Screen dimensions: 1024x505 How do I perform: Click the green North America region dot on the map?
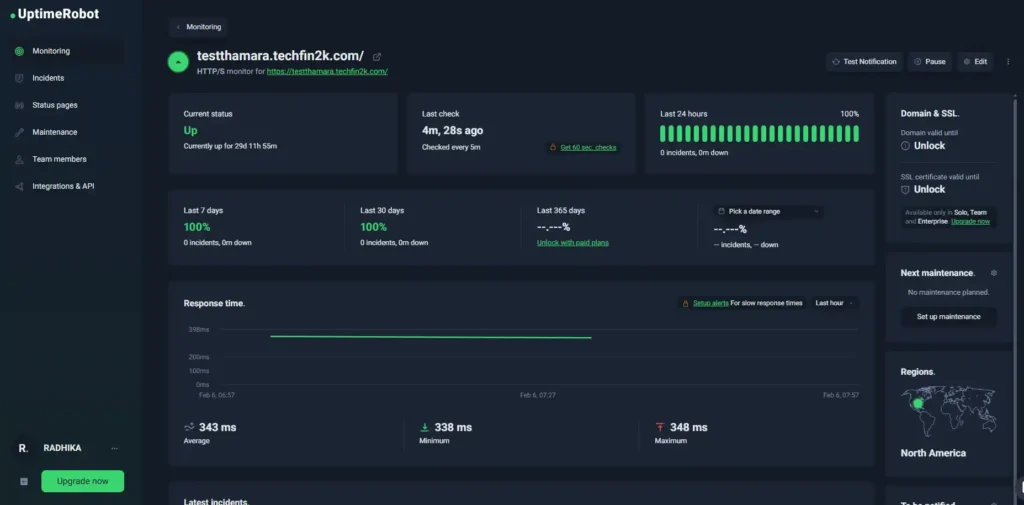click(918, 404)
